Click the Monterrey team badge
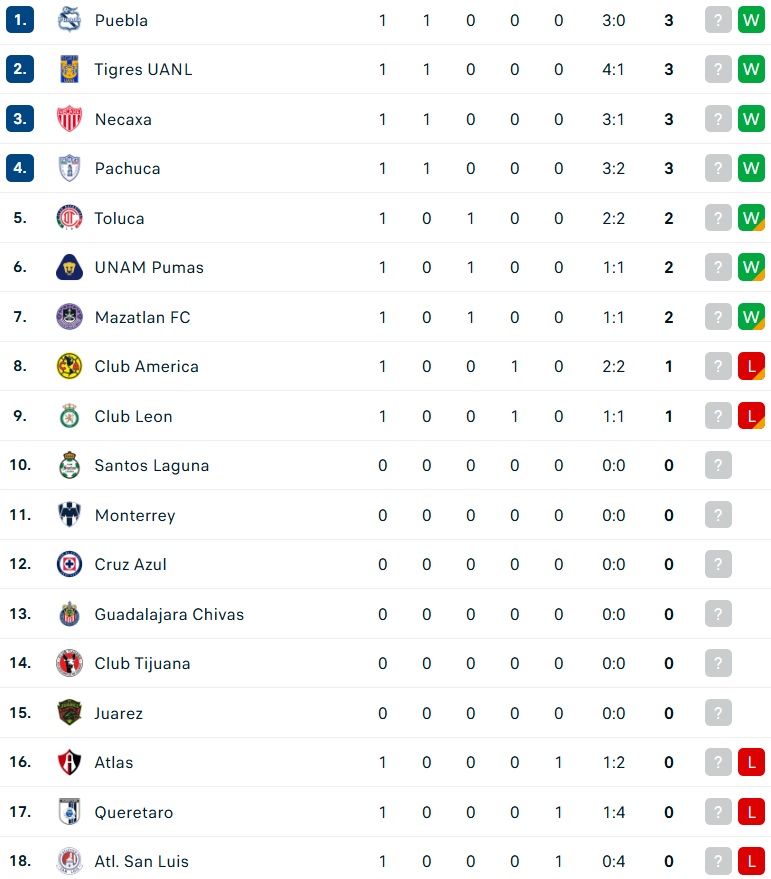Screen dimensions: 771x879 tap(70, 515)
